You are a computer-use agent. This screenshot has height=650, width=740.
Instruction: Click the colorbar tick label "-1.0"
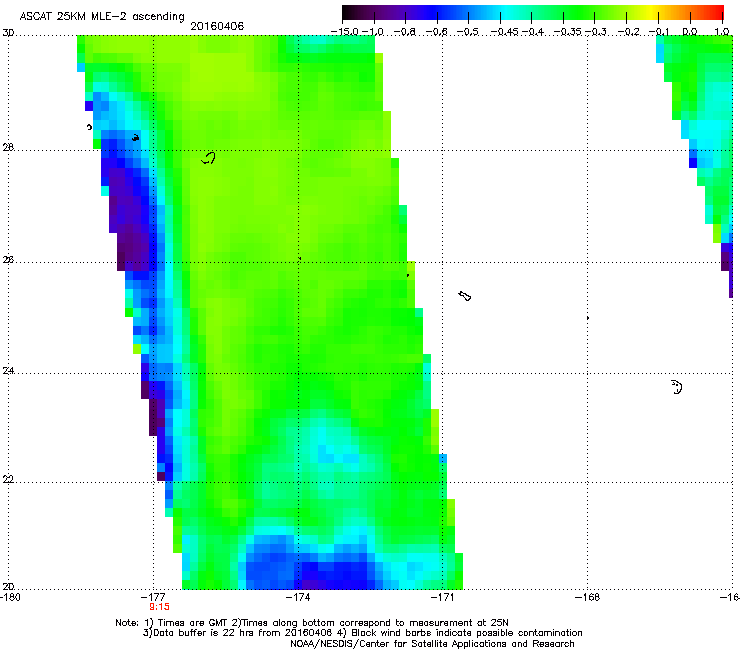372,32
